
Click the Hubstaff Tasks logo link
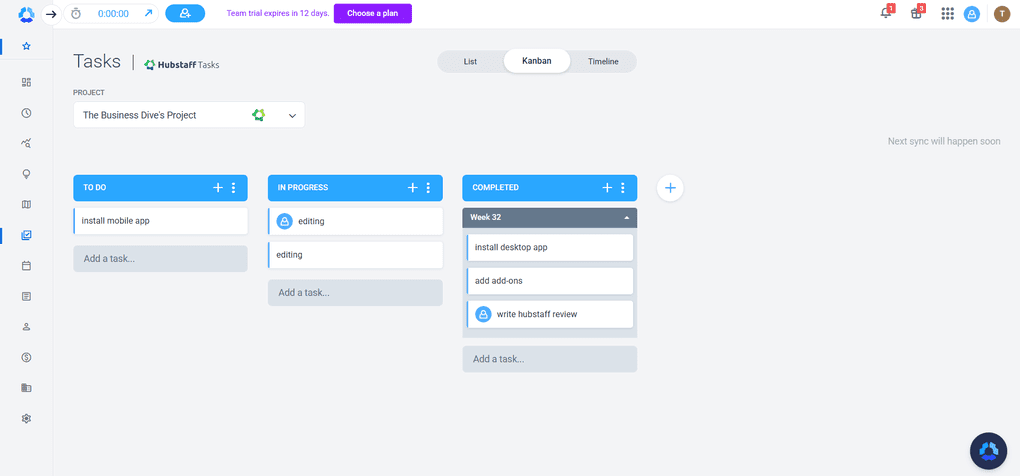click(181, 64)
